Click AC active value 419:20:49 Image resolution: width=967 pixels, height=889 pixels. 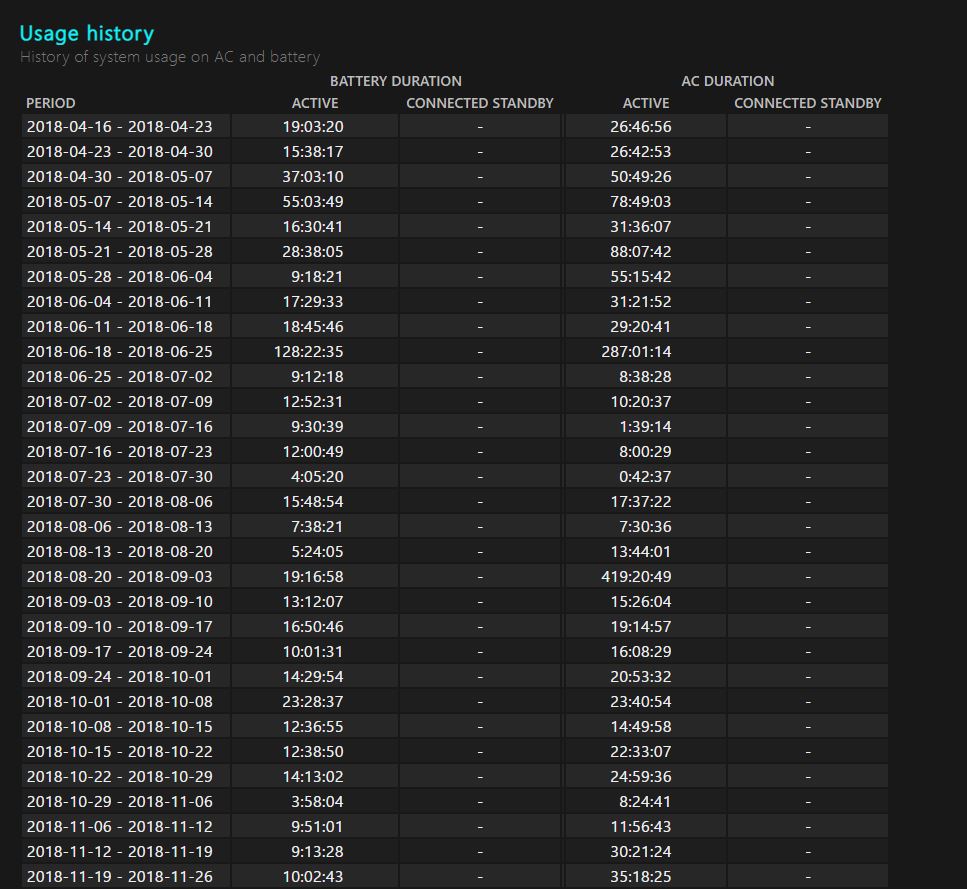[636, 576]
